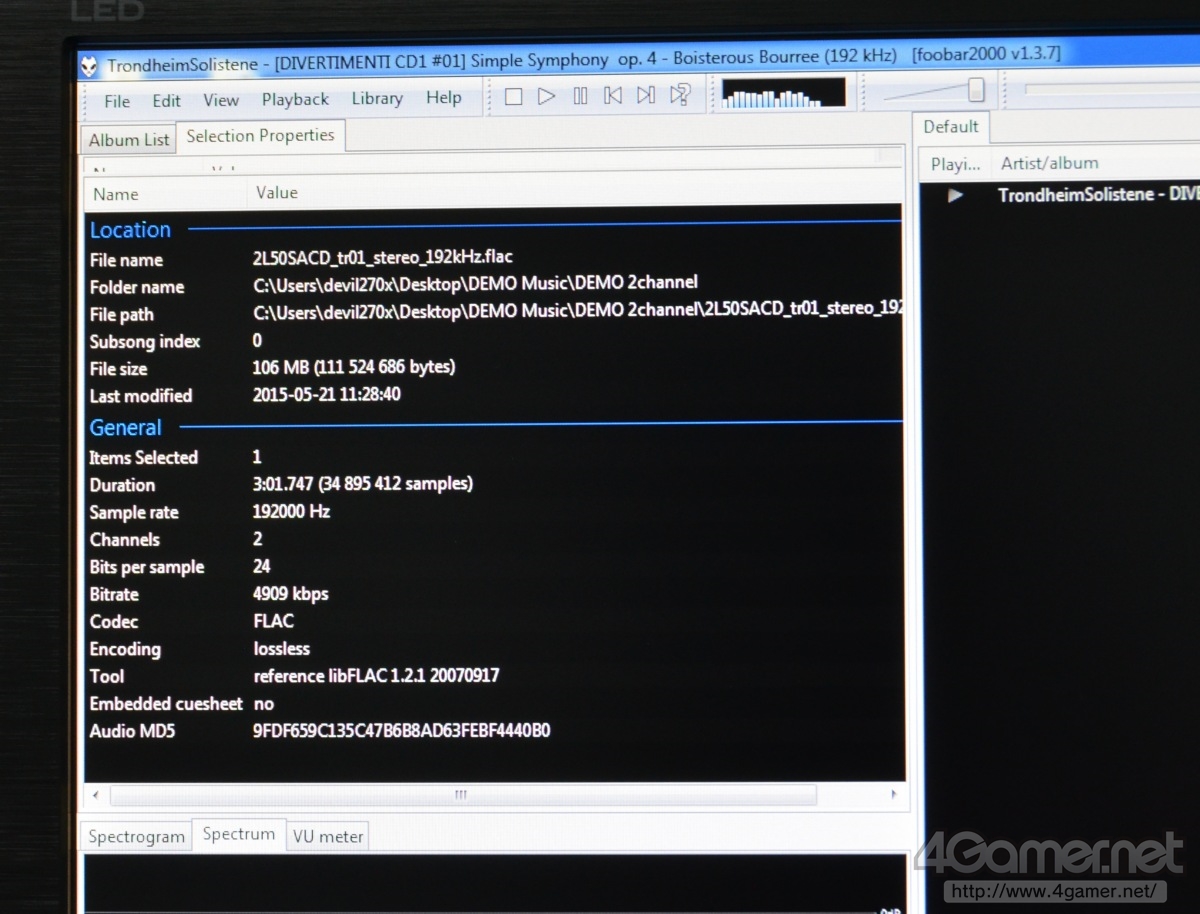Viewport: 1200px width, 914px height.
Task: Select the Duration value 3:01.747
Action: pyautogui.click(x=362, y=484)
